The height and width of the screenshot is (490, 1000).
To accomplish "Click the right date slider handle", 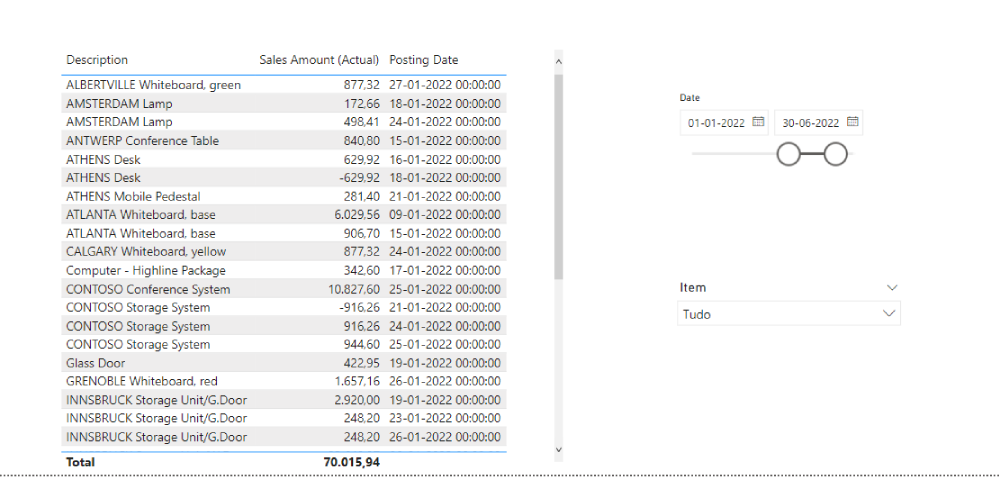I will click(x=836, y=154).
